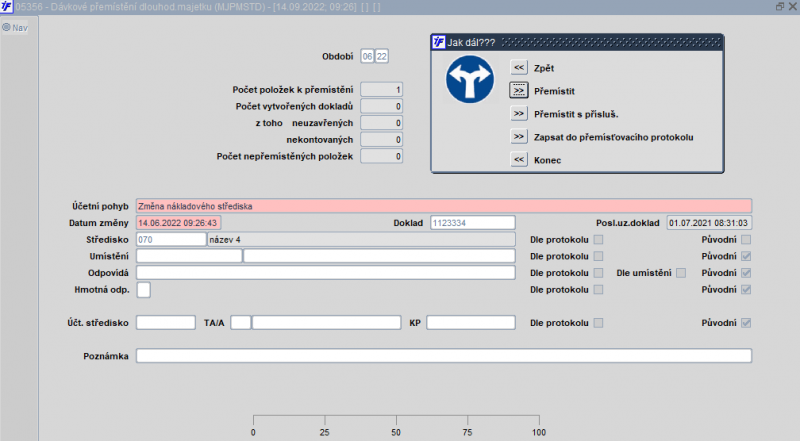Toggle Původní checkbox in Odpovídá row

pos(746,273)
